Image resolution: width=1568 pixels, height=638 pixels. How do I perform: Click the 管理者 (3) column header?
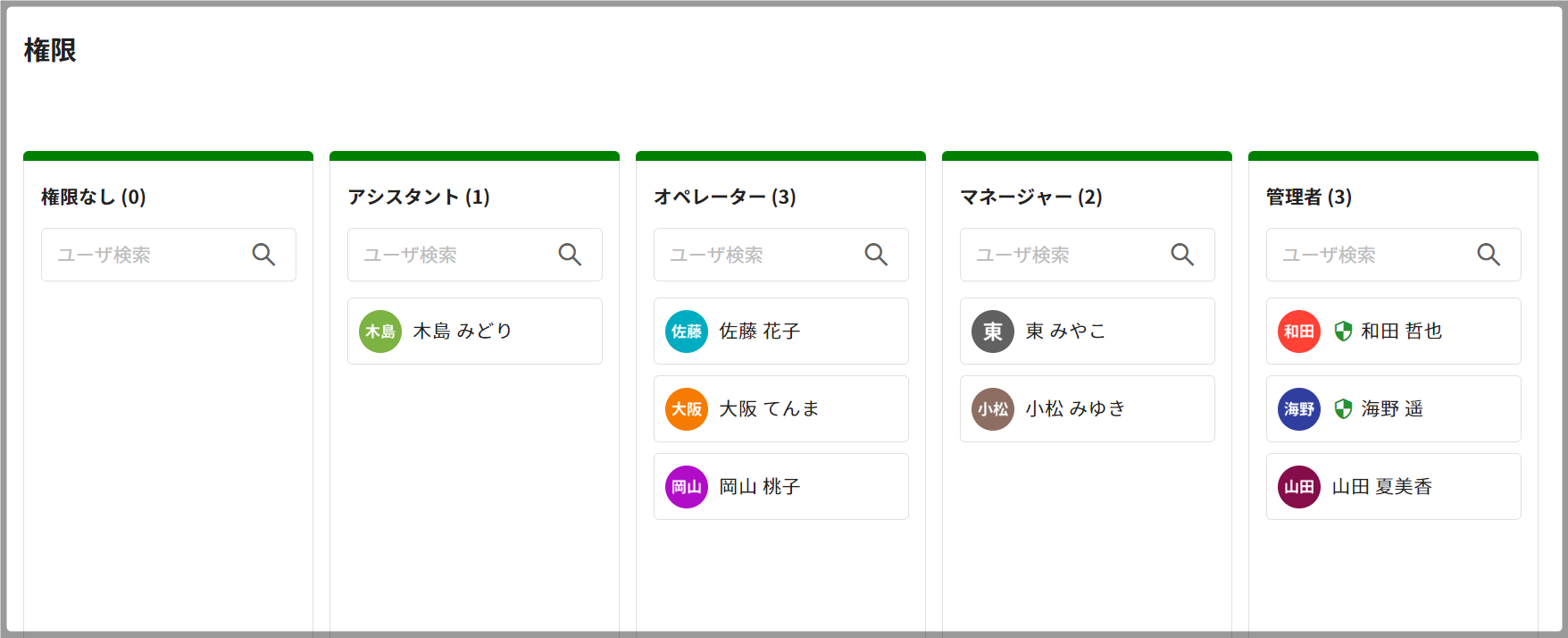pos(1308,197)
